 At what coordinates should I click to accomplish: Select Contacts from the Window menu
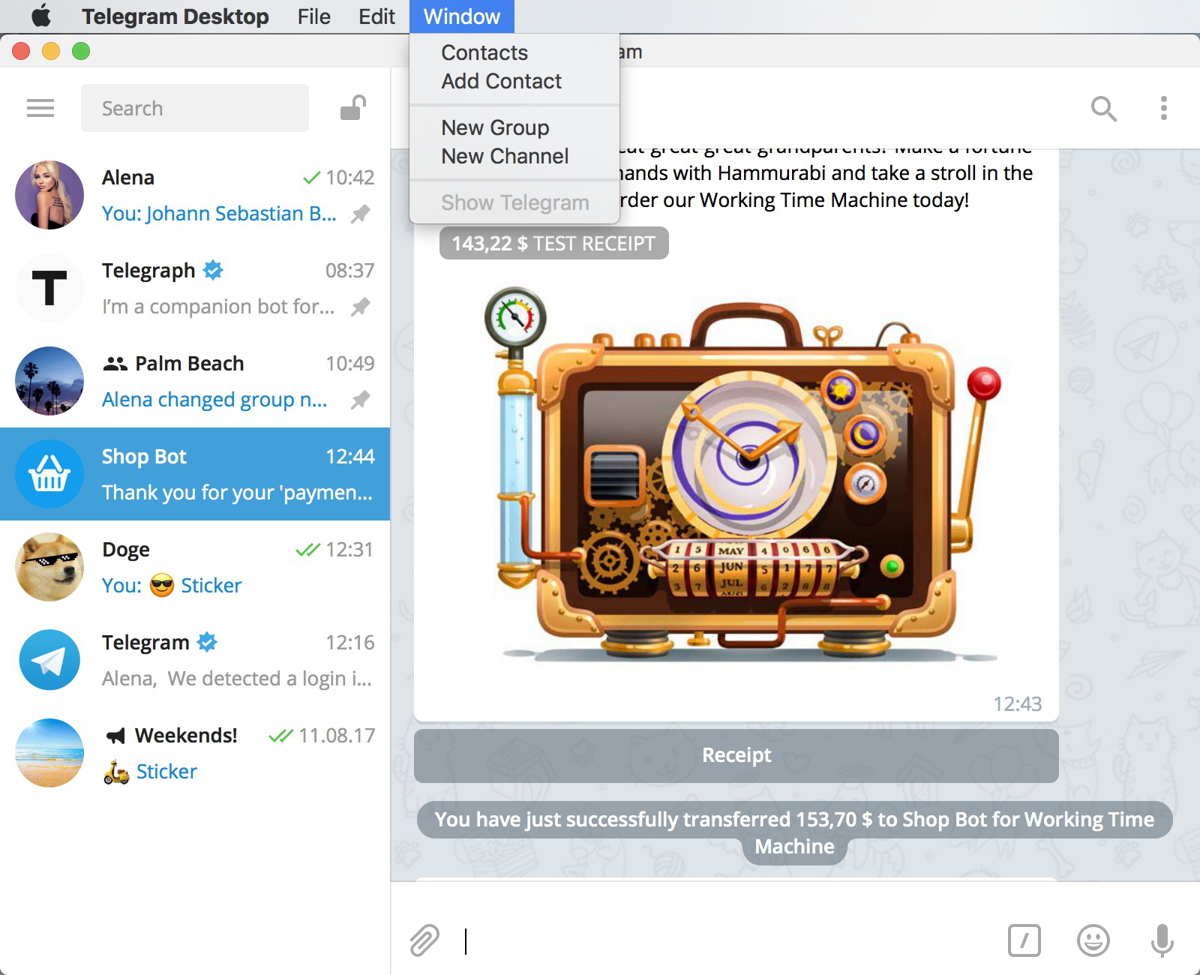[x=484, y=53]
